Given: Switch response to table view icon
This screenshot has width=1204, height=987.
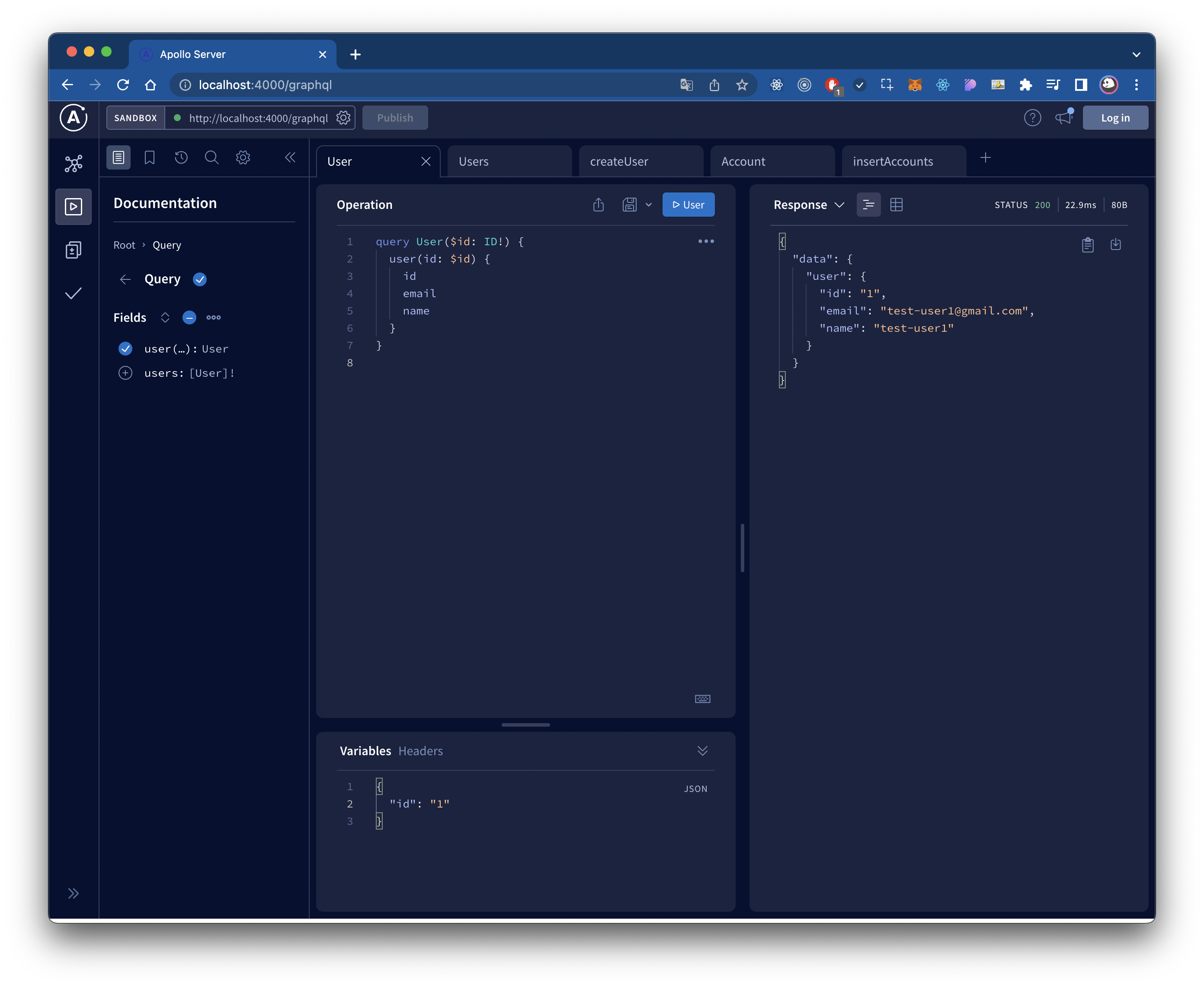Looking at the screenshot, I should click(x=897, y=205).
